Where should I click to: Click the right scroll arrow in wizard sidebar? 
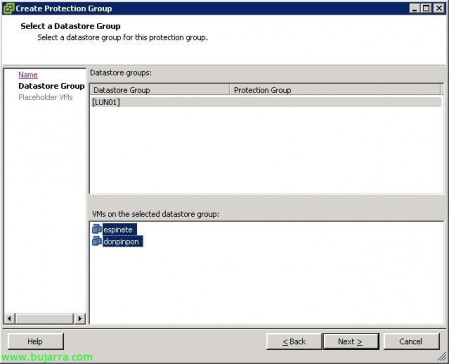tap(80, 318)
